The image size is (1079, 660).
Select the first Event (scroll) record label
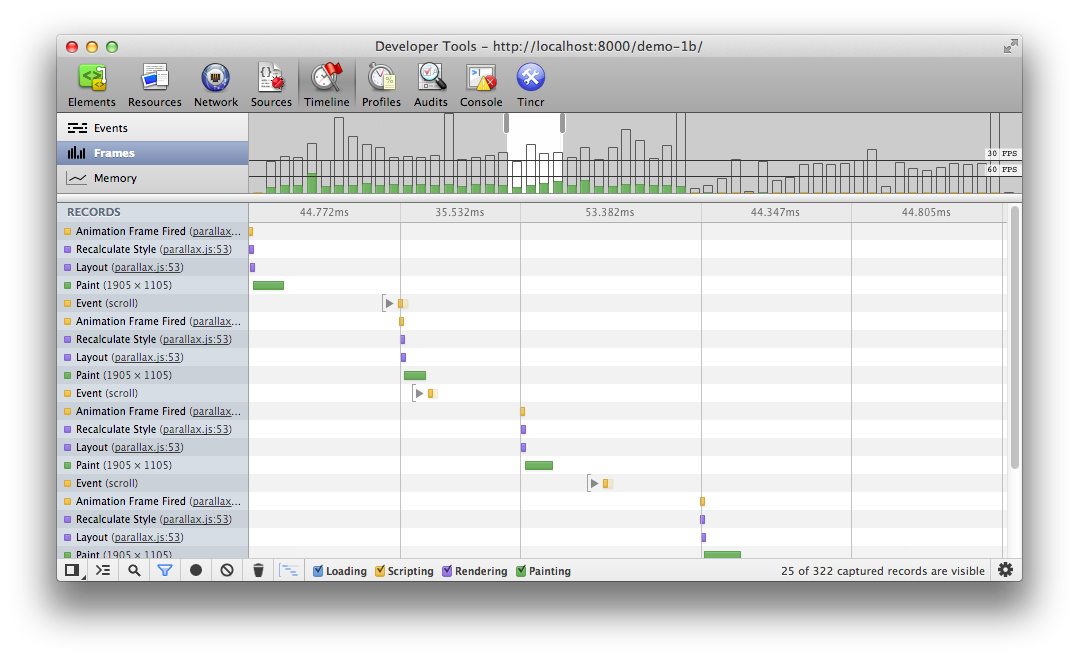(107, 303)
